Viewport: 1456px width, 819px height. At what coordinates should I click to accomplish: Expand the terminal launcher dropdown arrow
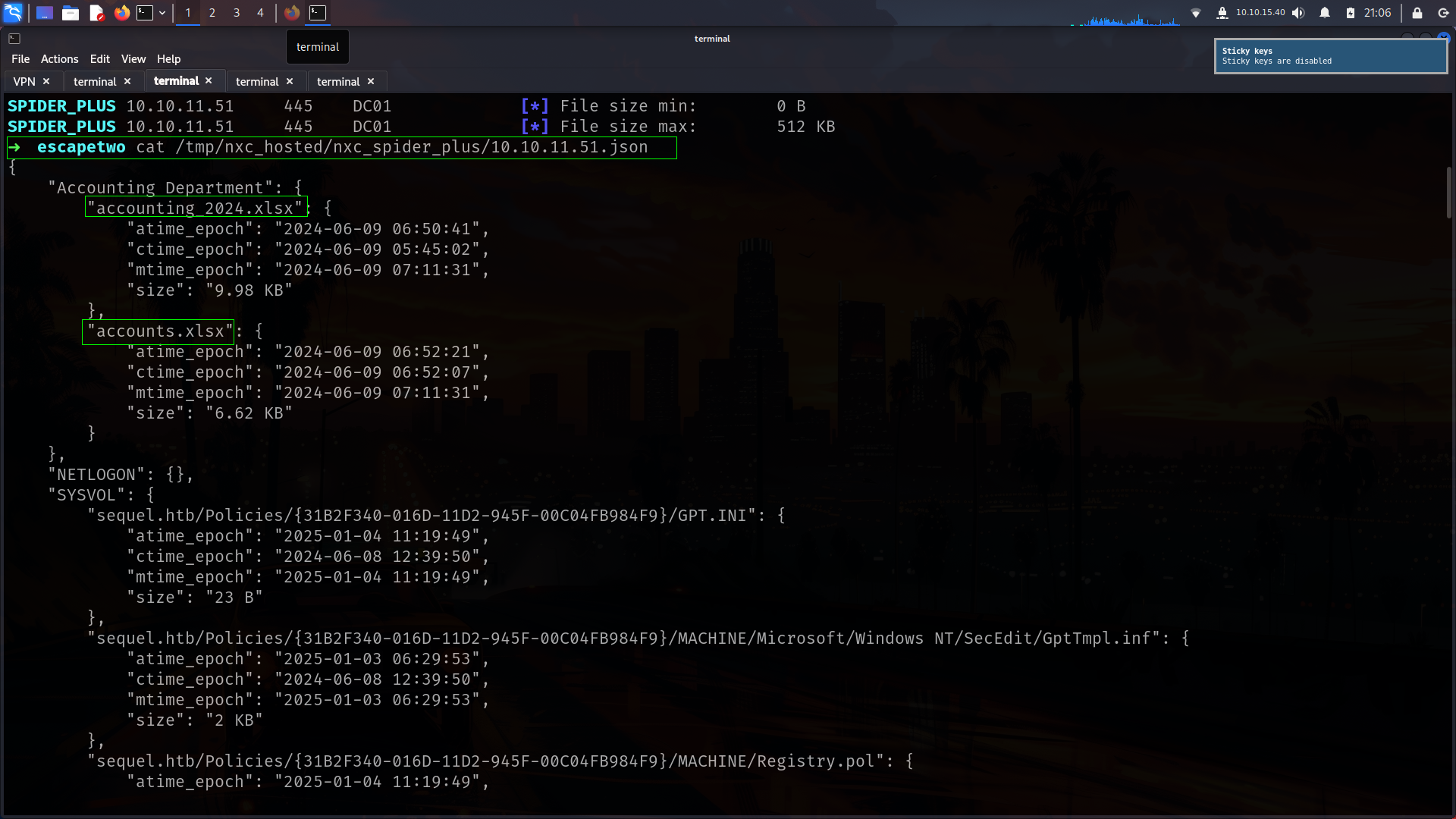(x=162, y=13)
